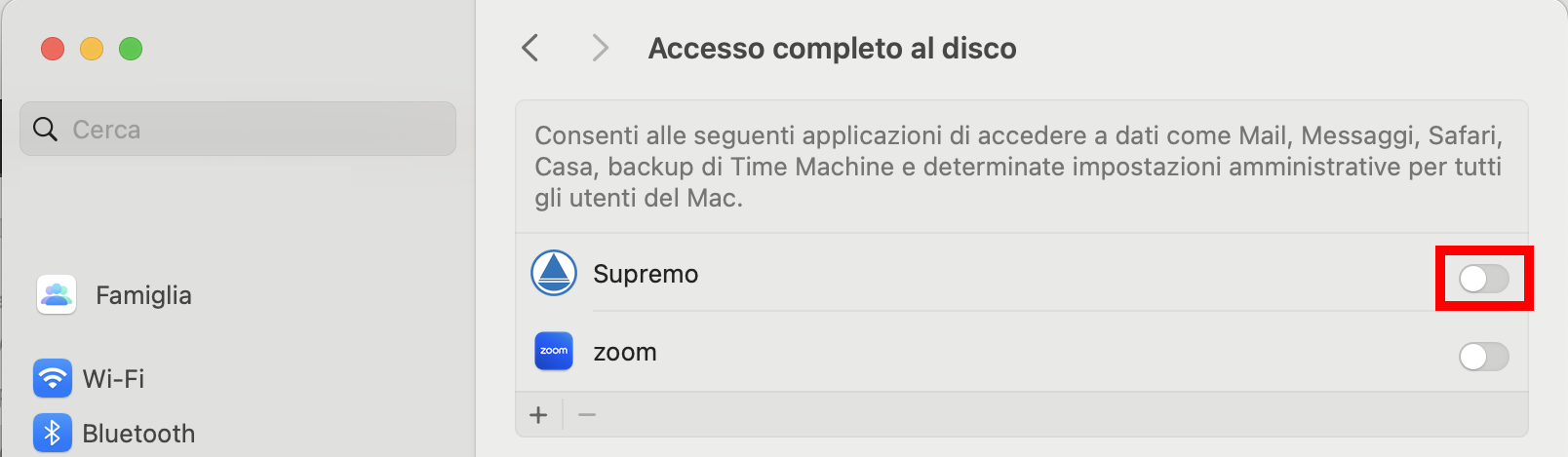Click the Bluetooth icon in sidebar

pyautogui.click(x=53, y=434)
